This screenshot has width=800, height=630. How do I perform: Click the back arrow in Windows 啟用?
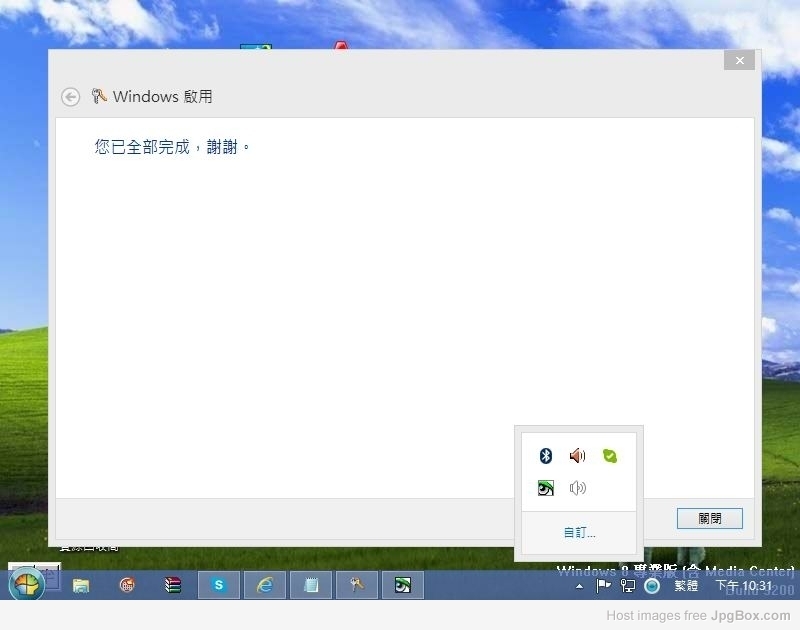coord(70,97)
